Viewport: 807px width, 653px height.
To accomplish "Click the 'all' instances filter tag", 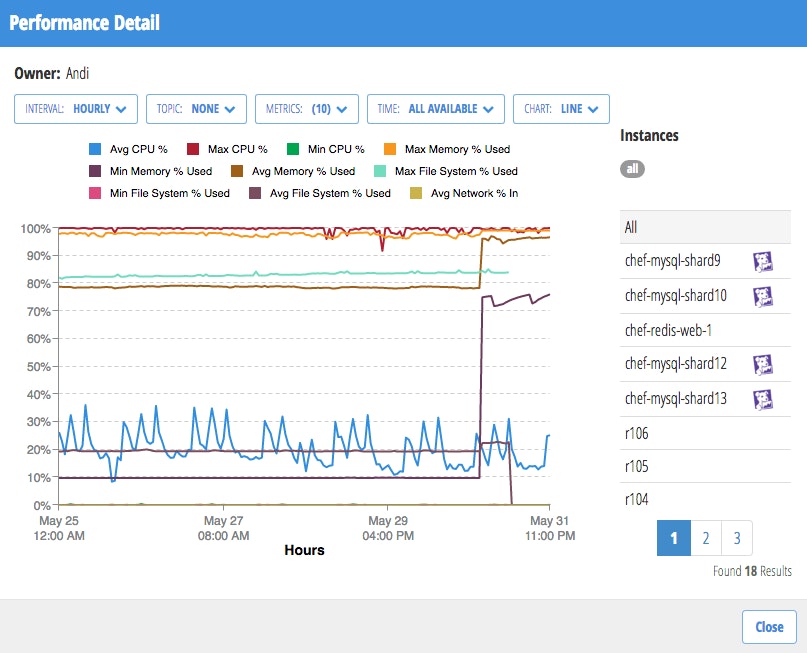I will tap(632, 169).
